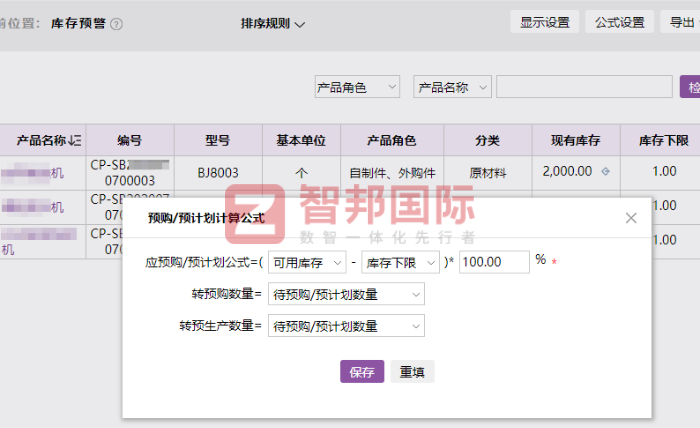
Task: Click the purple search button
Action: coord(690,87)
